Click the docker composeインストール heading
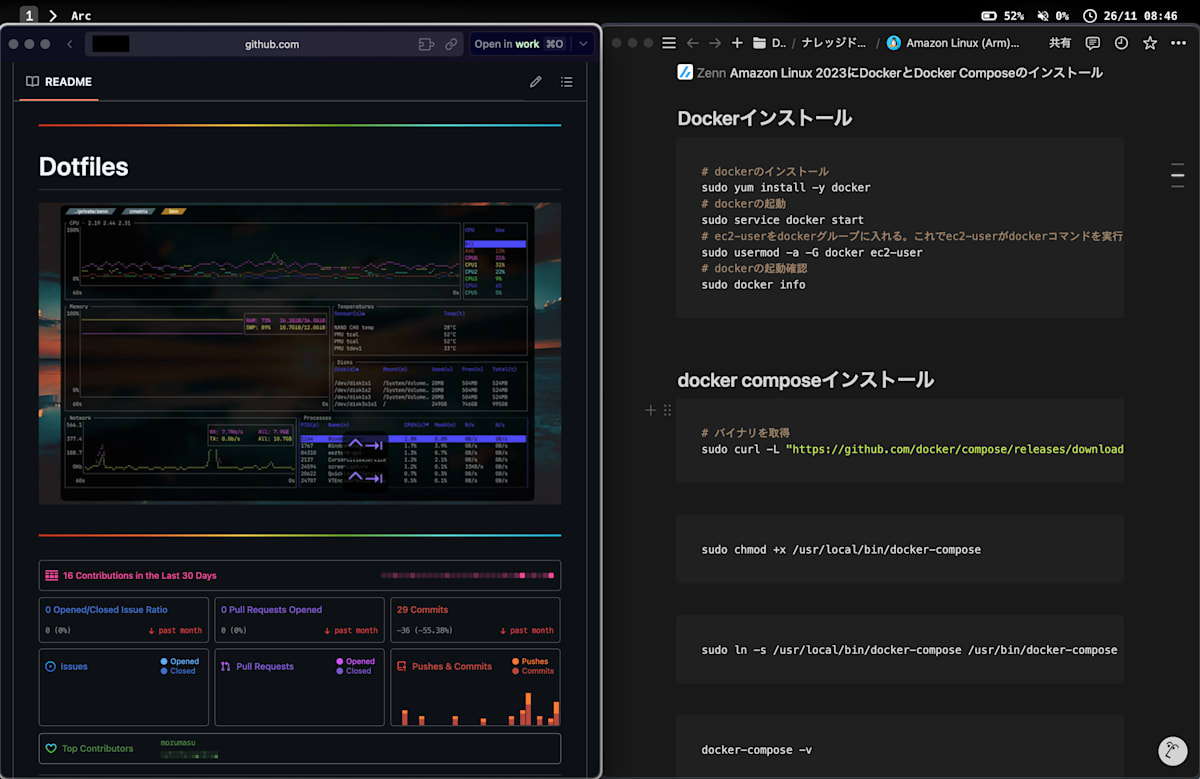The width and height of the screenshot is (1200, 779). coord(806,380)
